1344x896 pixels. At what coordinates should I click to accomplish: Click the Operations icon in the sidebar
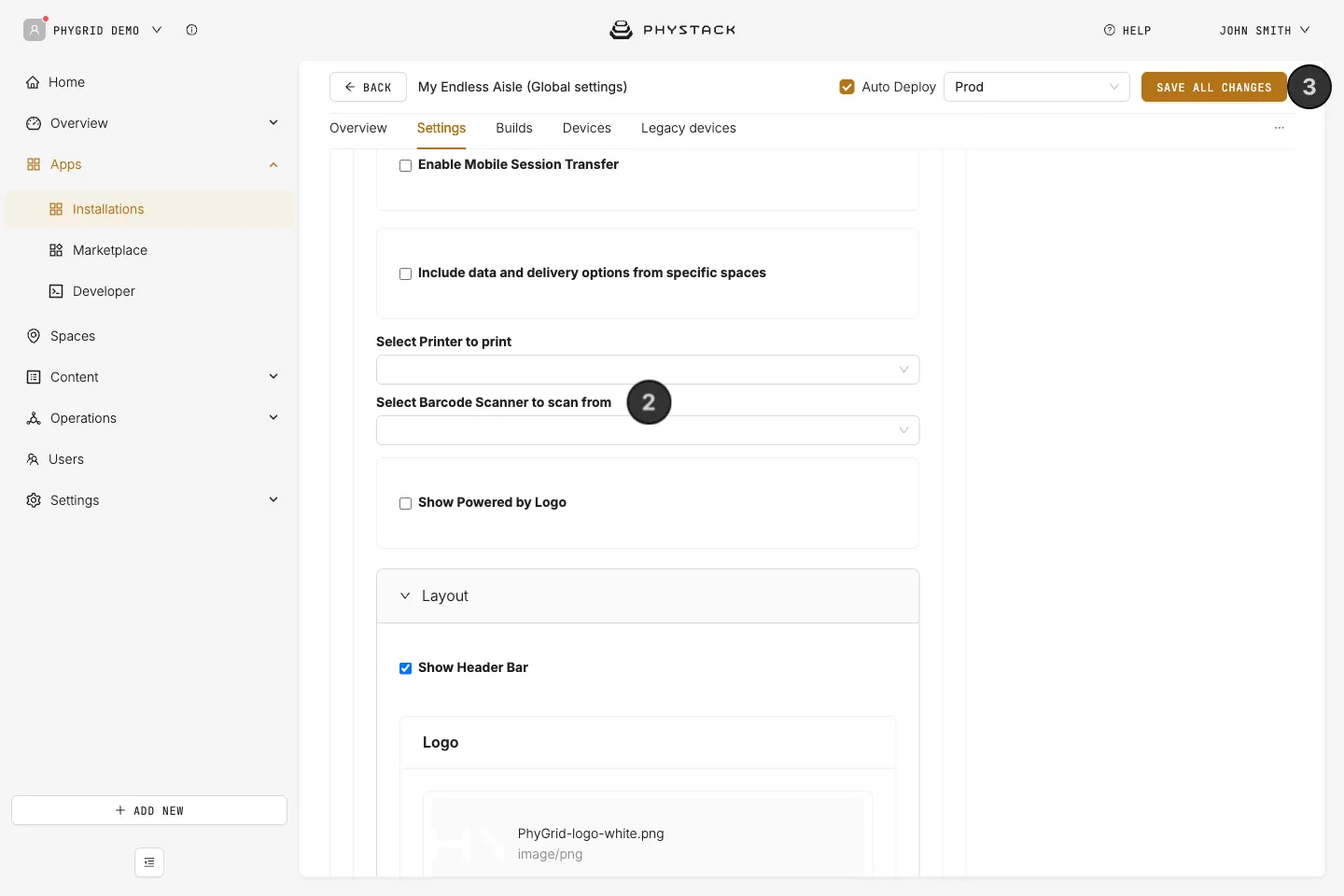coord(34,418)
